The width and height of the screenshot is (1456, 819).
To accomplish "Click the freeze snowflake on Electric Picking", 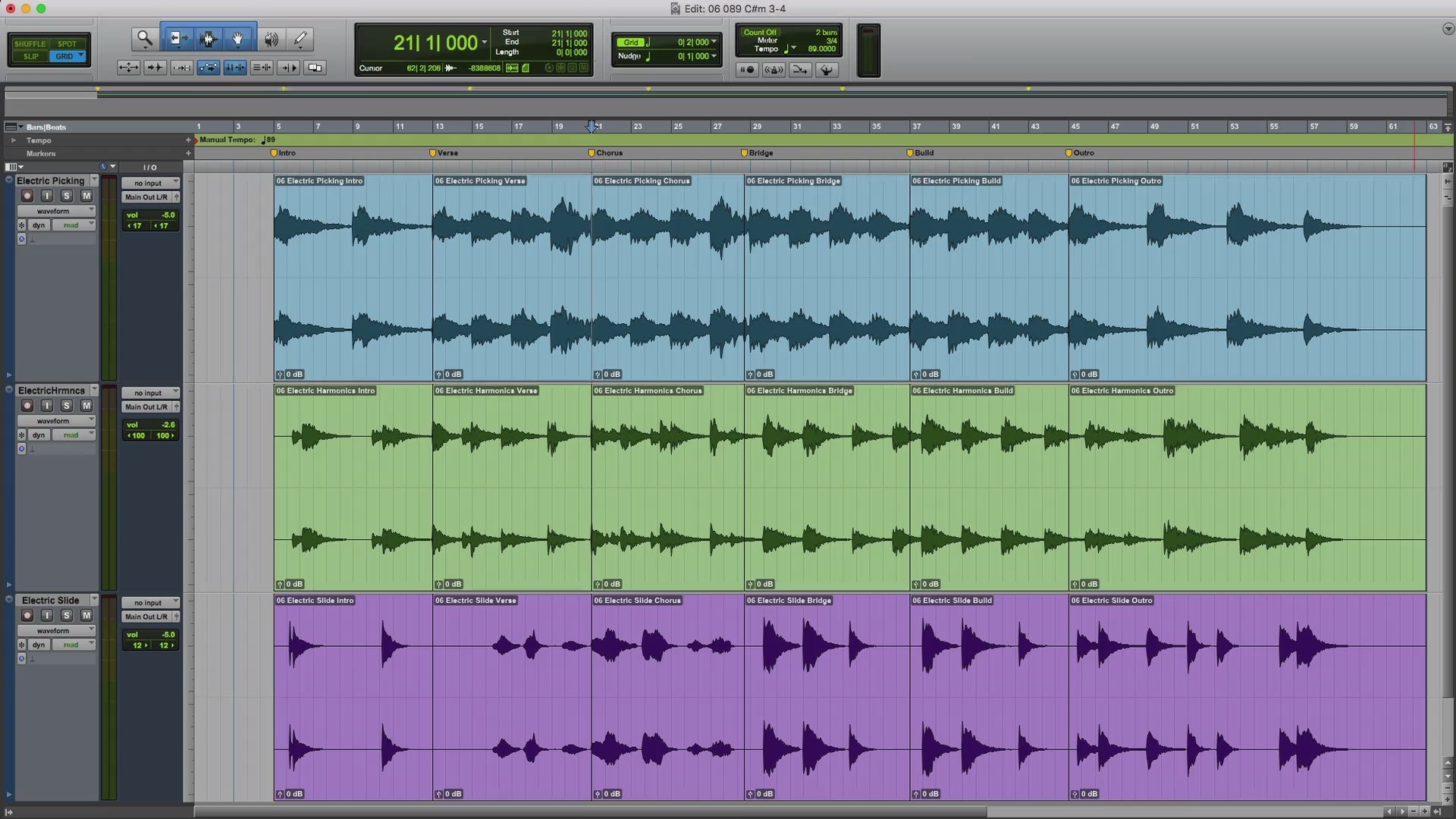I will point(21,225).
